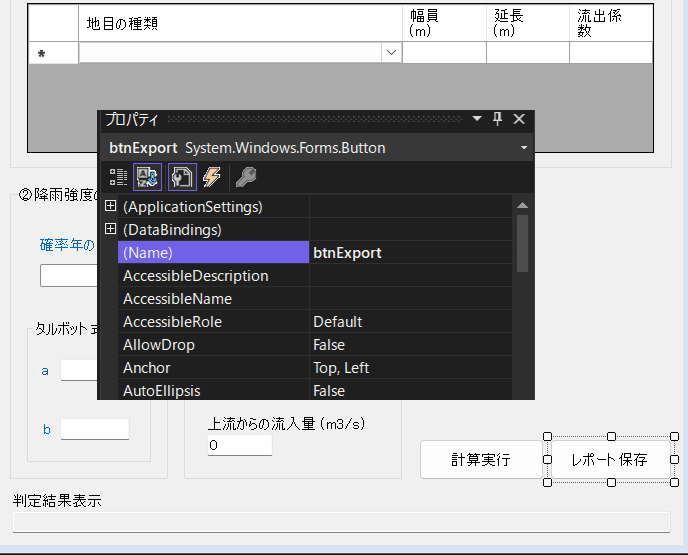The height and width of the screenshot is (555, 688).
Task: Open the 地目の種類 combo box
Action: 390,52
